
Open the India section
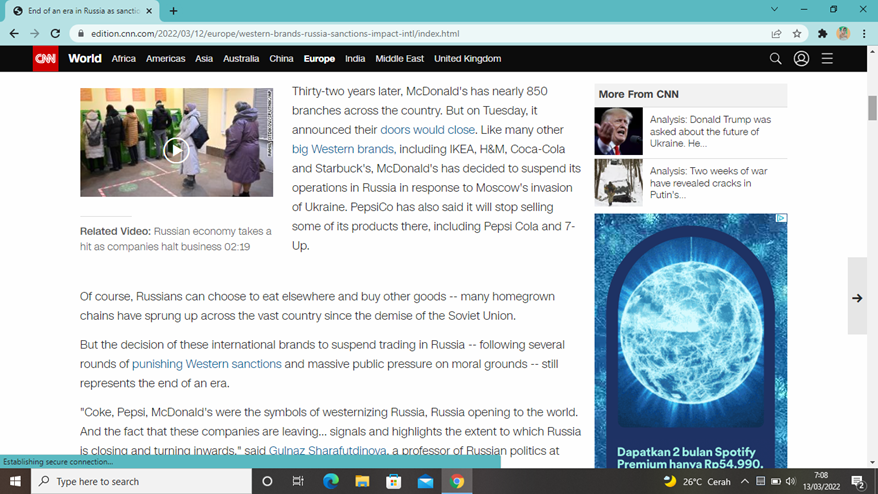pyautogui.click(x=355, y=59)
